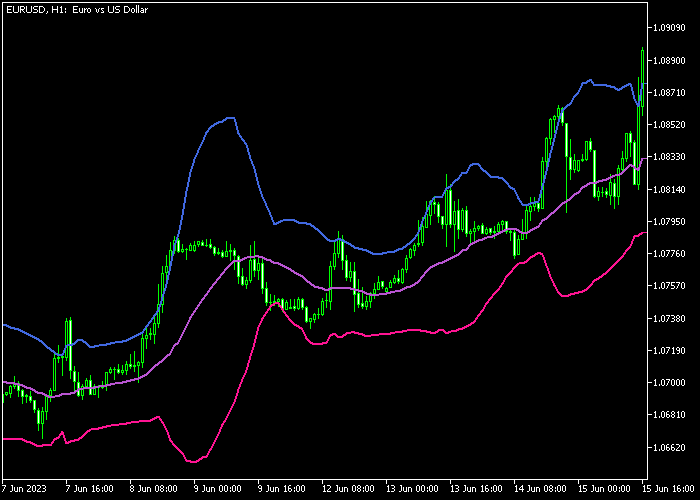Click price label 1.06620

tap(669, 447)
